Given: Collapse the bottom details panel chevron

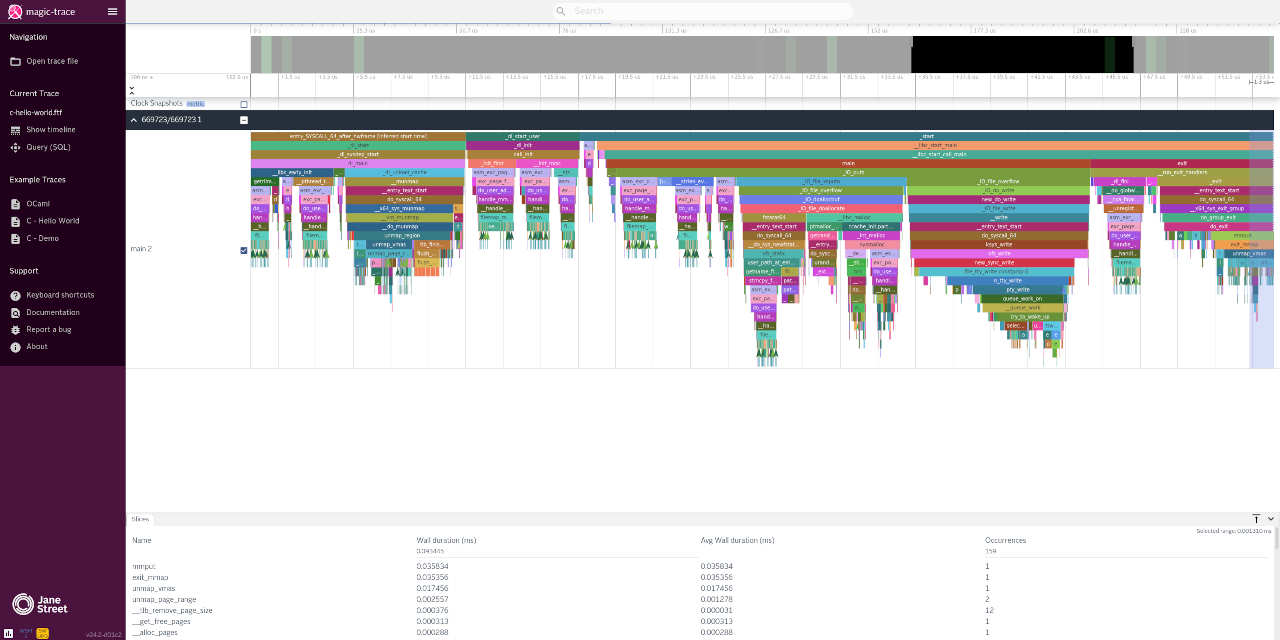Looking at the screenshot, I should click(x=1271, y=519).
